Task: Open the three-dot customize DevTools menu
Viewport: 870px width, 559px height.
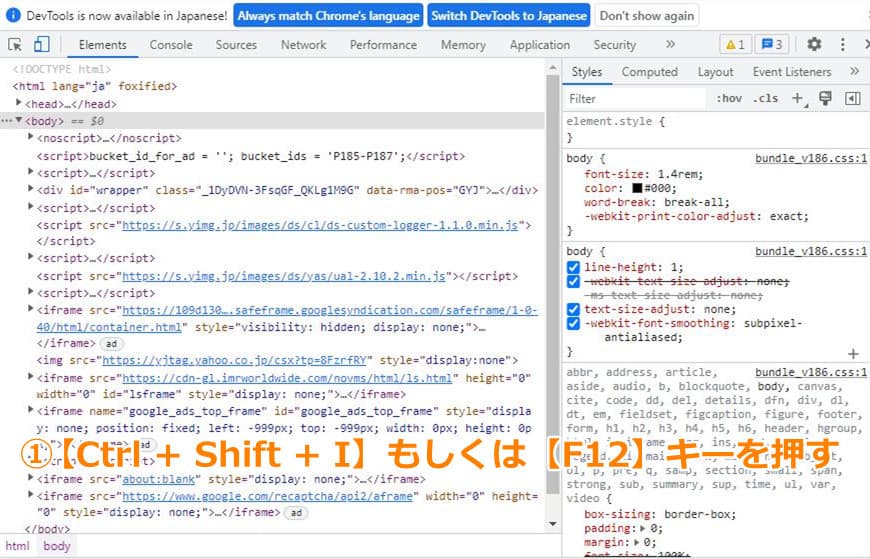Action: pyautogui.click(x=842, y=44)
